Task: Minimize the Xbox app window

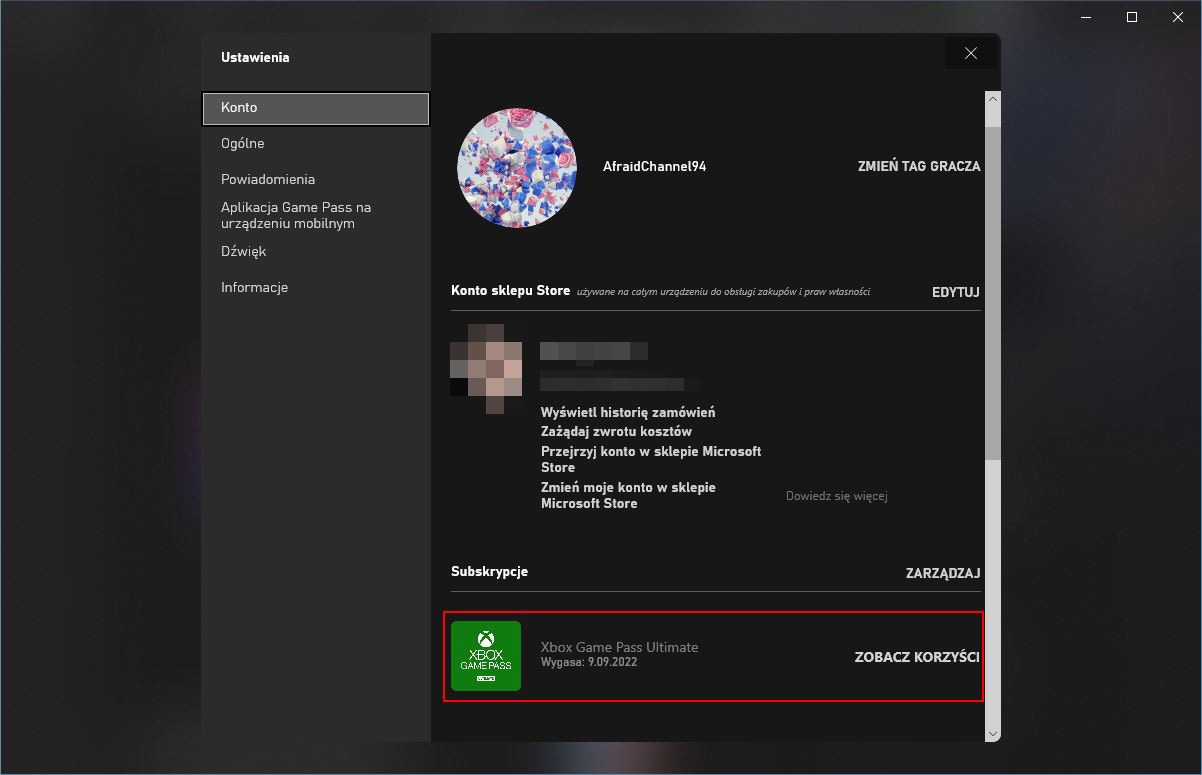Action: (x=1088, y=17)
